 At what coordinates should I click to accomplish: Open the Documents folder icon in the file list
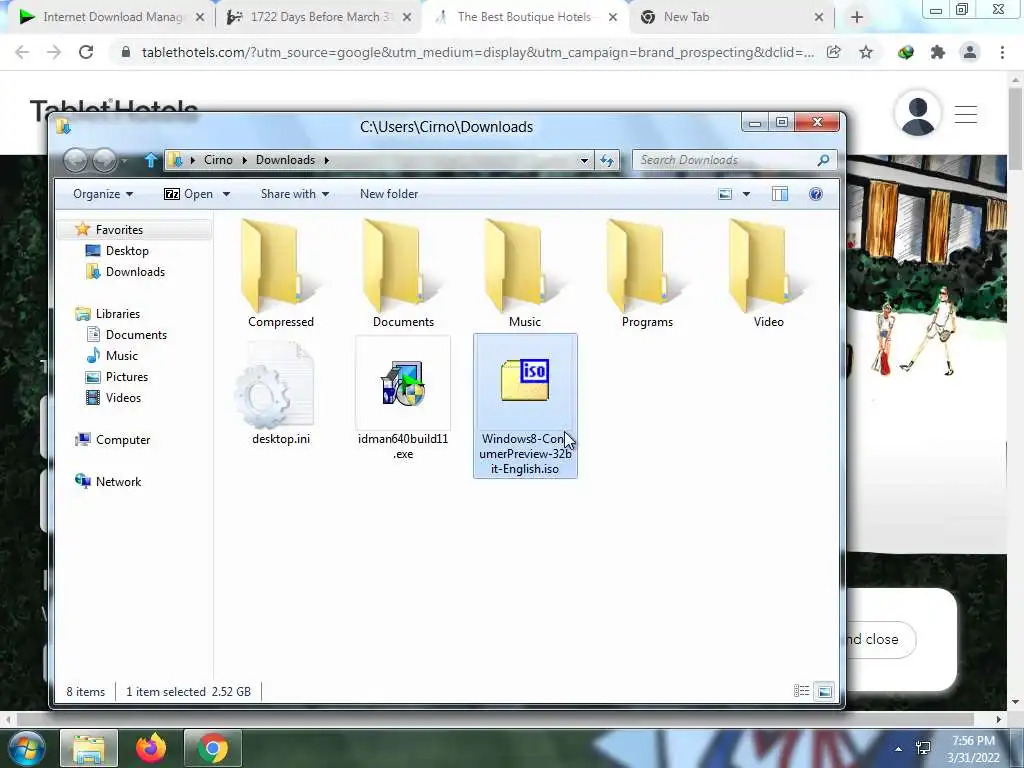click(x=403, y=266)
